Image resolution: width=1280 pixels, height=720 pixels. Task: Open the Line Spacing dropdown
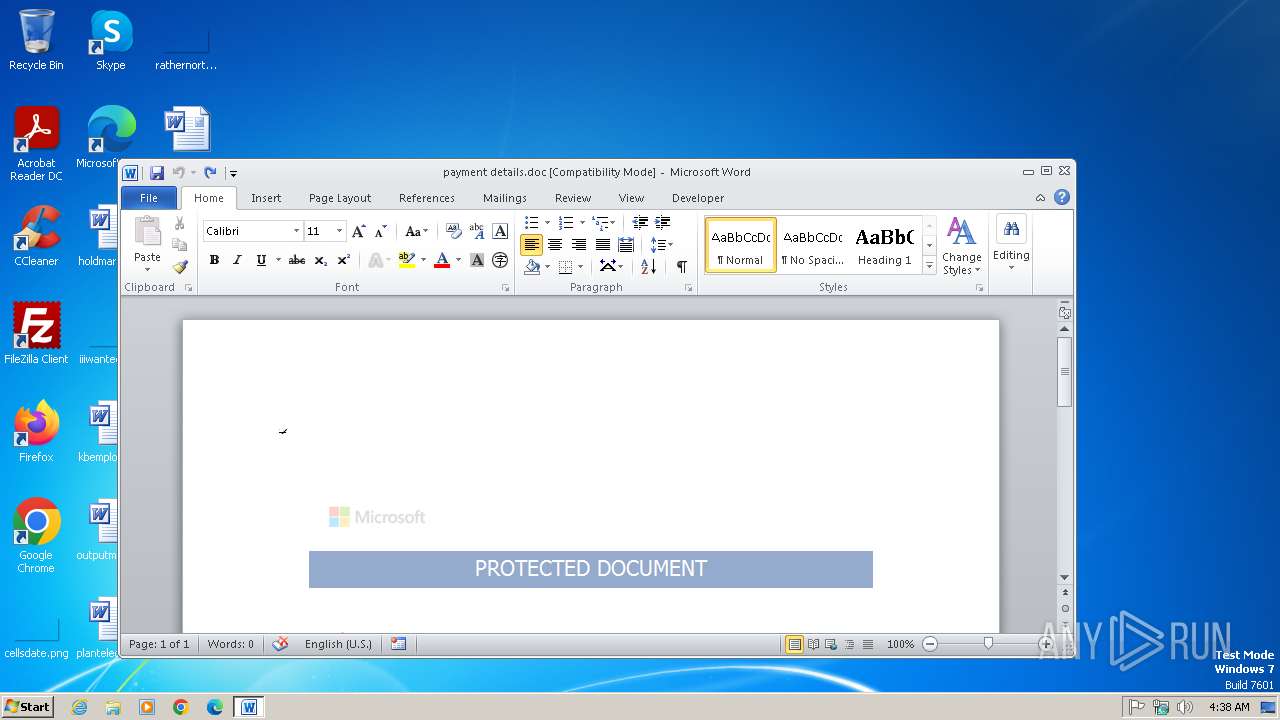tap(662, 244)
